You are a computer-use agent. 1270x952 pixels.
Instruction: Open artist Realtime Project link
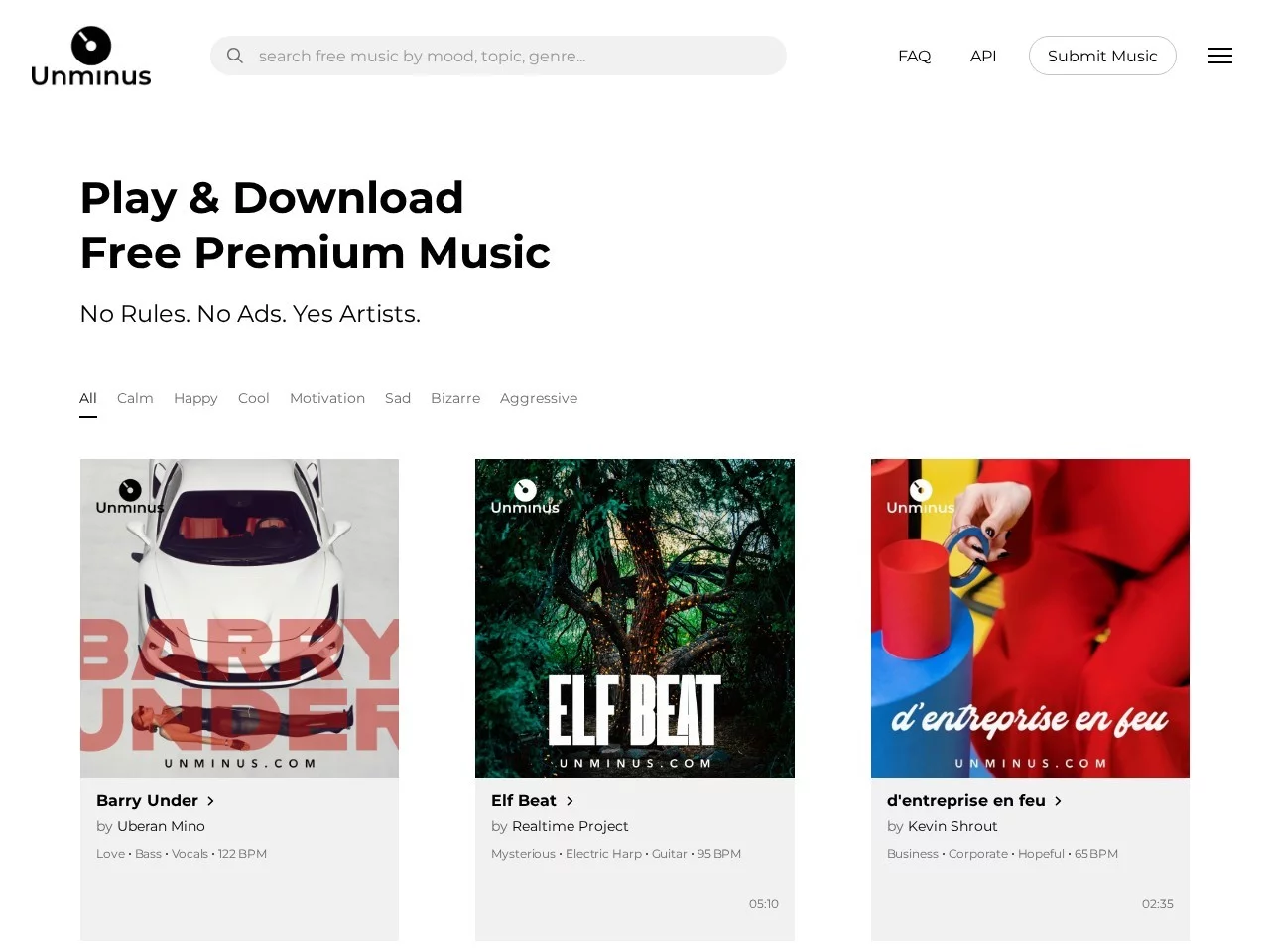point(571,826)
